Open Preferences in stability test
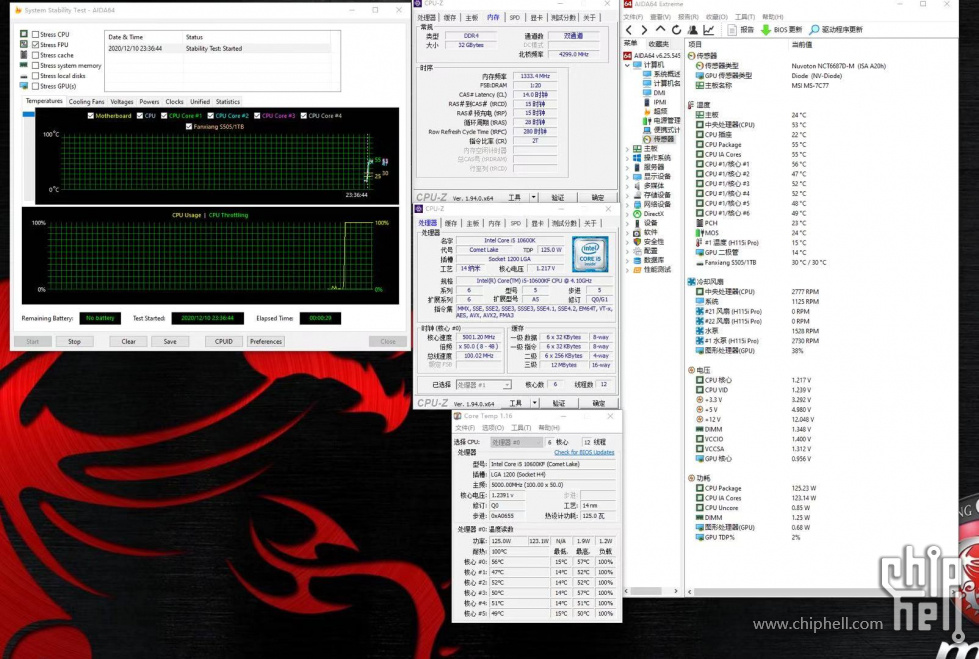Screen dimensions: 979x659 pos(266,342)
